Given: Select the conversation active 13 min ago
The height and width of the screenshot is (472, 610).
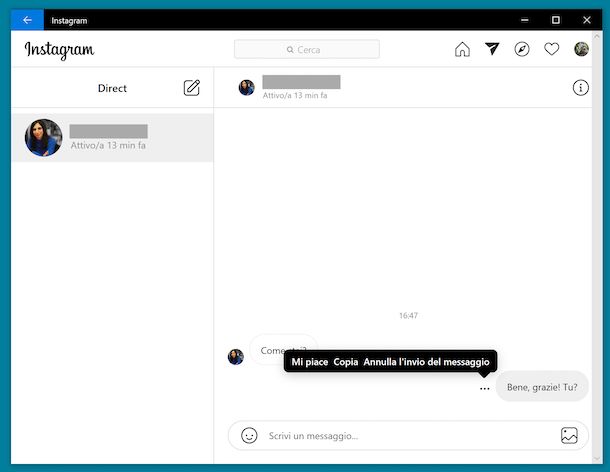Looking at the screenshot, I should pos(112,138).
